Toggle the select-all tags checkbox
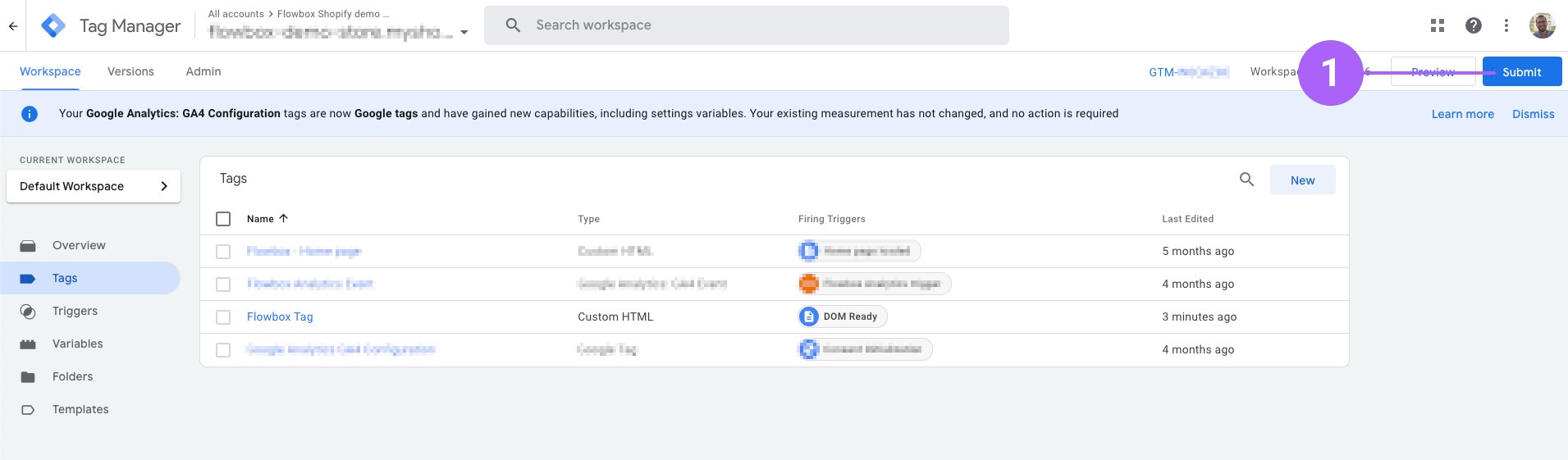1568x460 pixels. 223,219
